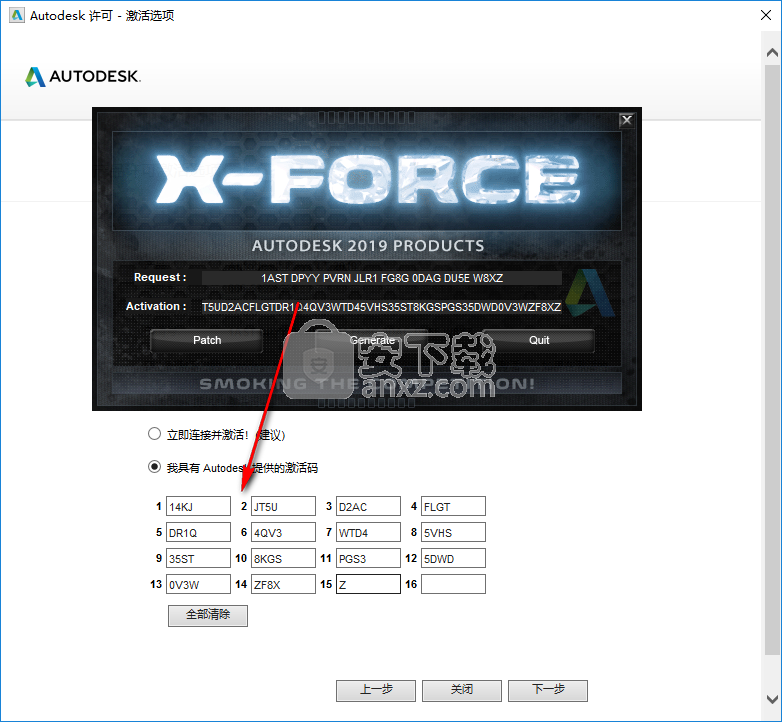Click activation code field 2 containing JT5U
This screenshot has height=722, width=782.
pyautogui.click(x=283, y=506)
